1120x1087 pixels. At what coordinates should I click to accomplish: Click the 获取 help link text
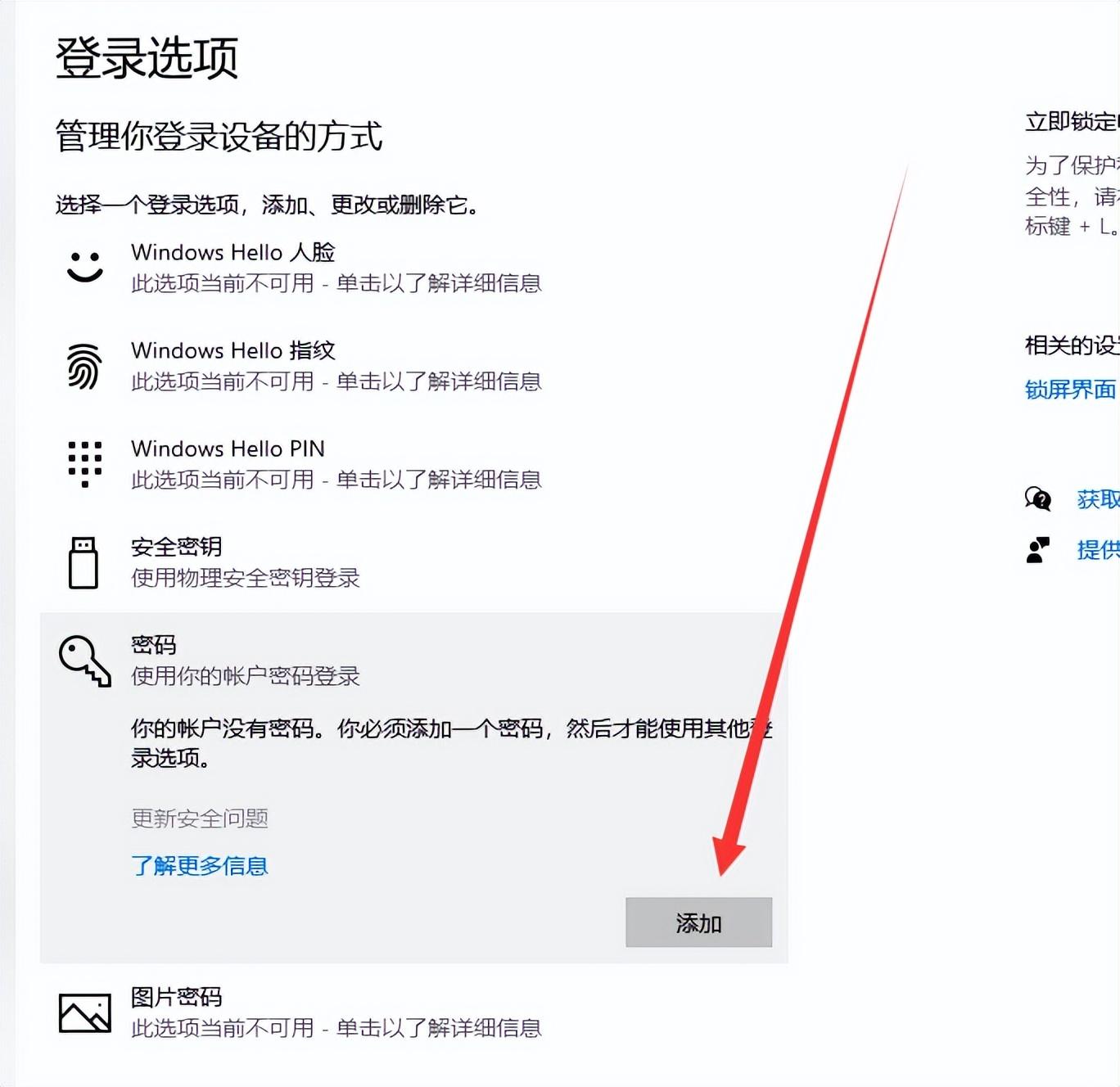coord(1097,499)
